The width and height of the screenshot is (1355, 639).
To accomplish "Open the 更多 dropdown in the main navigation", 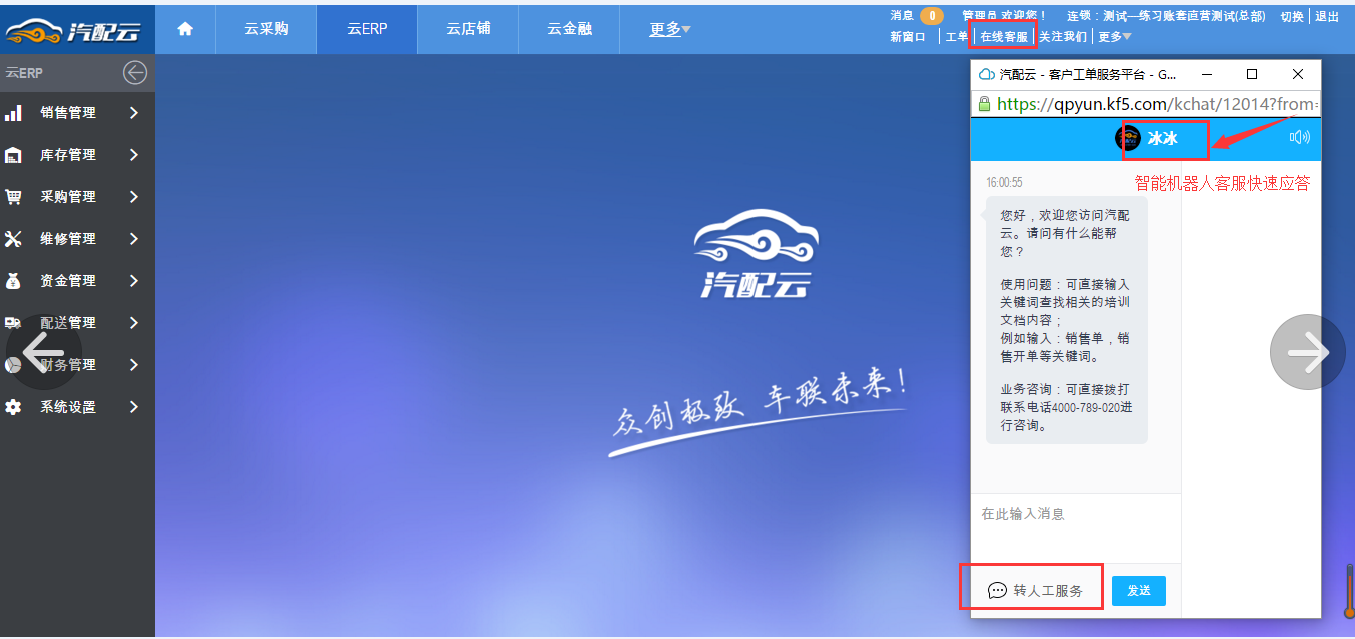I will (x=670, y=29).
